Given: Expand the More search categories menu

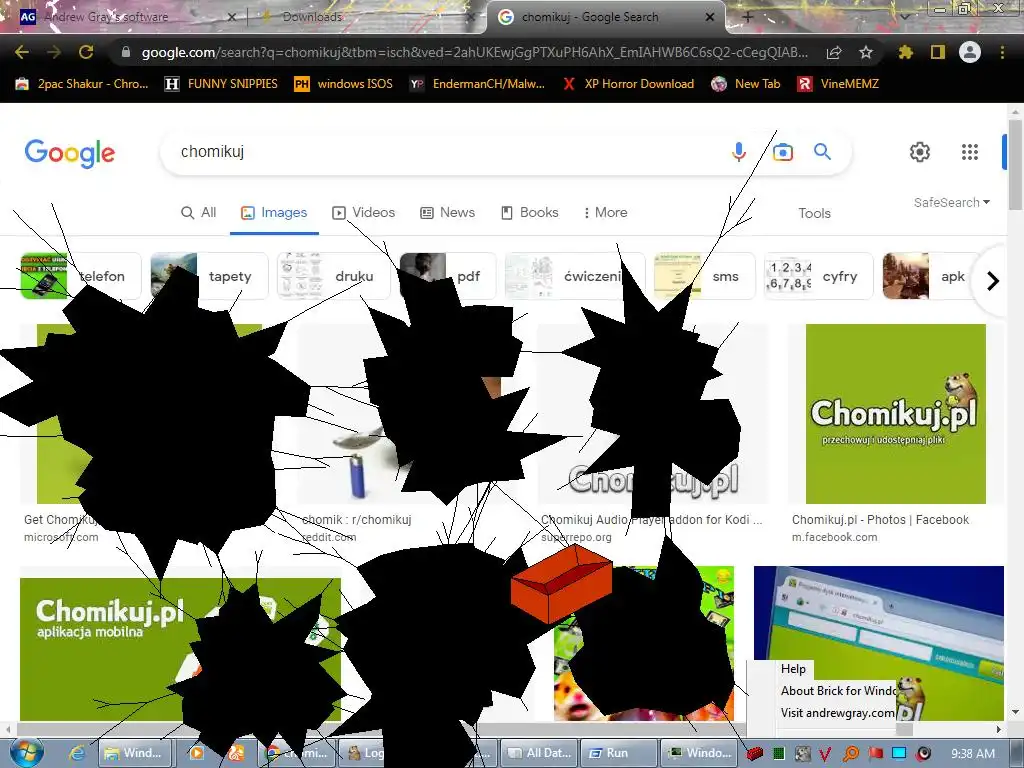Looking at the screenshot, I should pyautogui.click(x=605, y=212).
